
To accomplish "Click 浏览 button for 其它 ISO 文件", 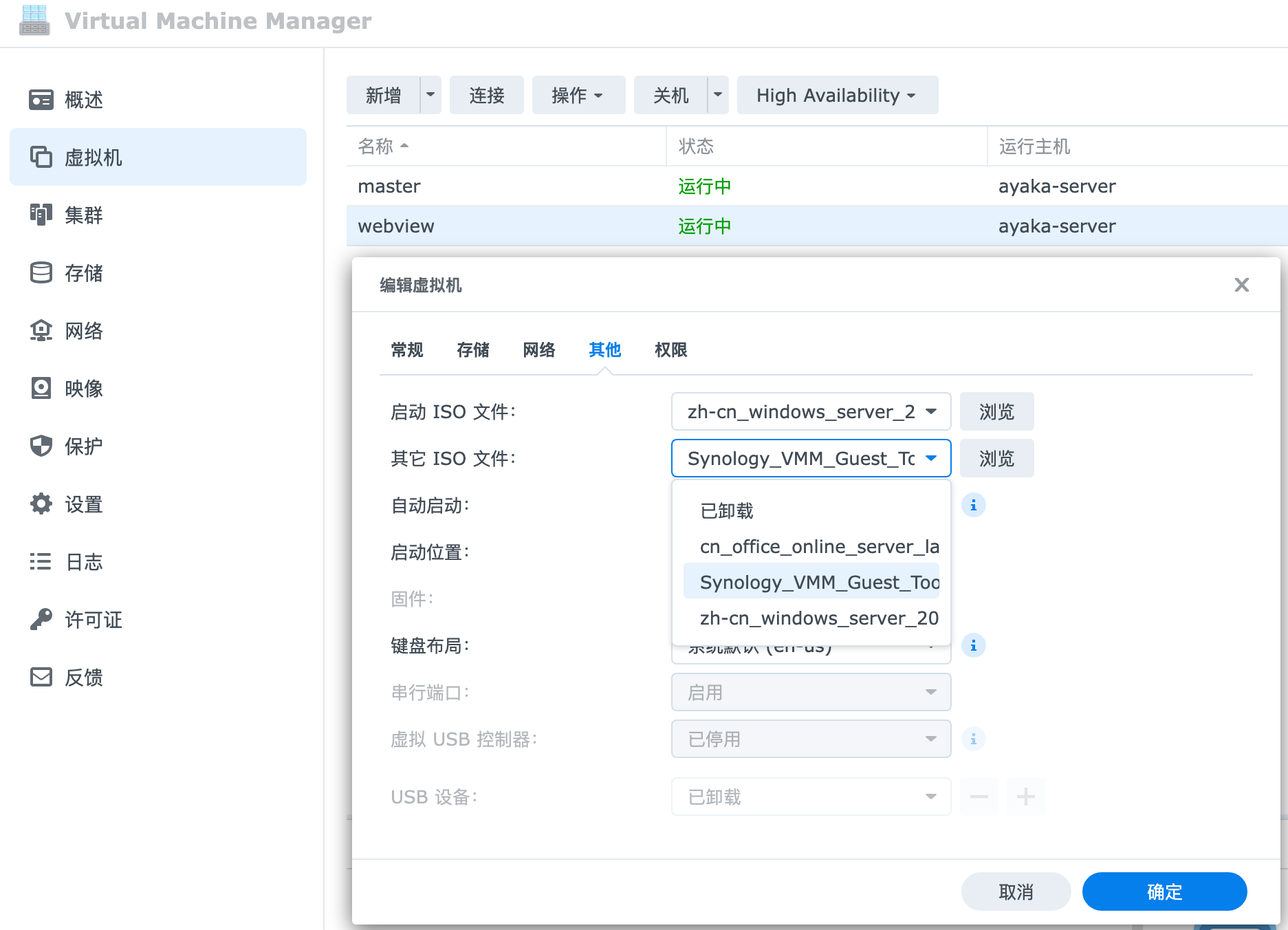I will (x=996, y=459).
